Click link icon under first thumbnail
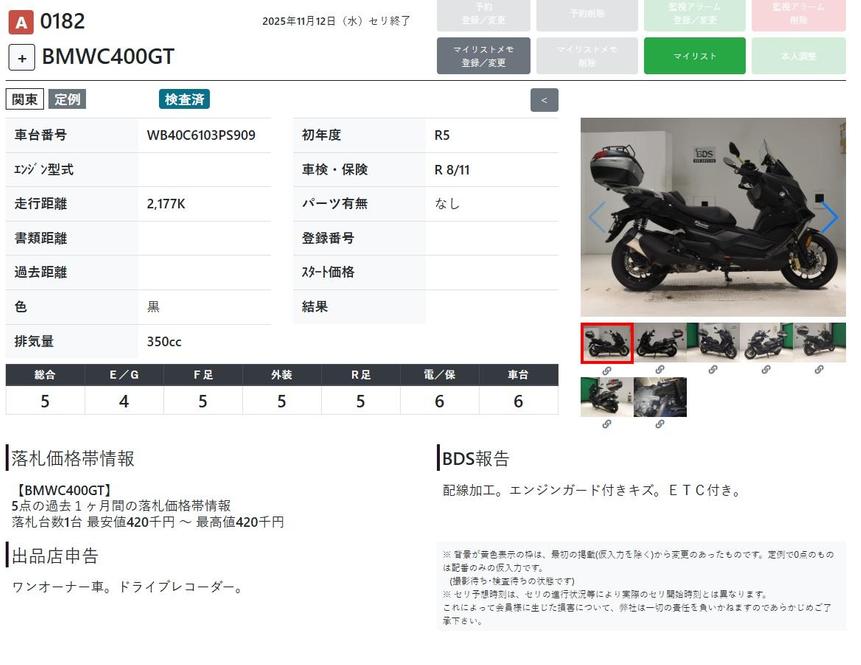861x665 pixels. pos(606,370)
